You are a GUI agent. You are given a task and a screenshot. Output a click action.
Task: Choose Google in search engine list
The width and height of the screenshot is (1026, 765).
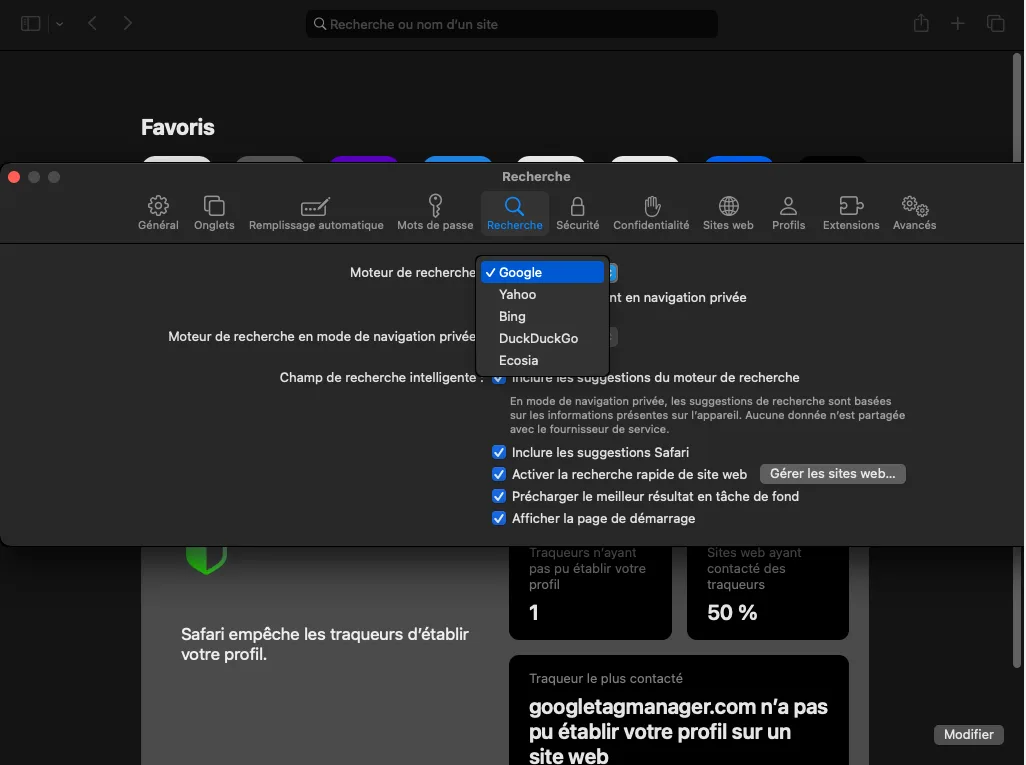tap(542, 272)
